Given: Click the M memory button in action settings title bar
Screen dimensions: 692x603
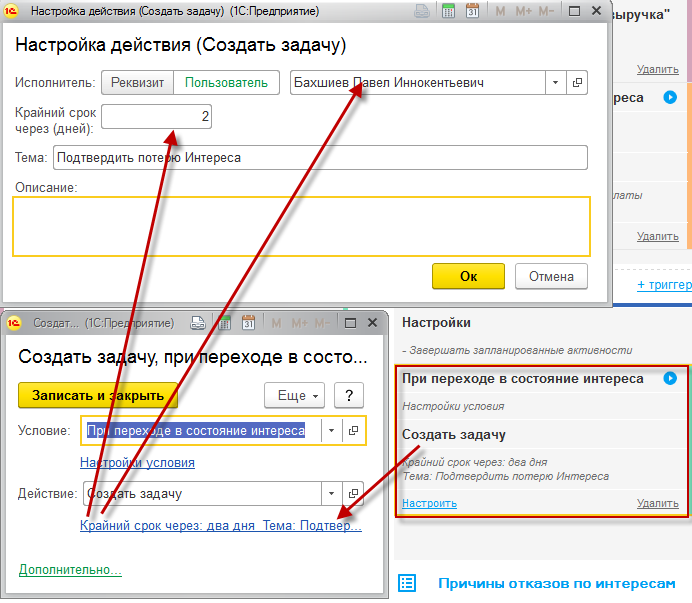Looking at the screenshot, I should tap(500, 11).
